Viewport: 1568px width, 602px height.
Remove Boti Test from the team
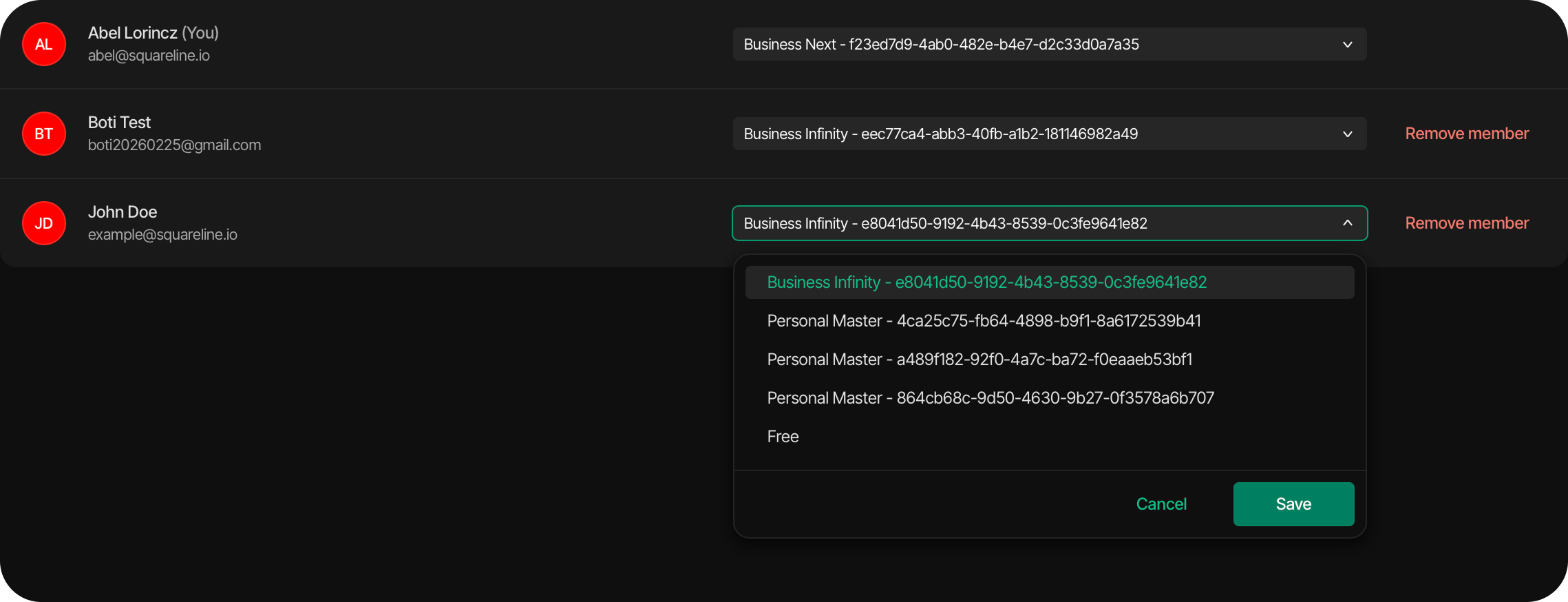pyautogui.click(x=1466, y=134)
